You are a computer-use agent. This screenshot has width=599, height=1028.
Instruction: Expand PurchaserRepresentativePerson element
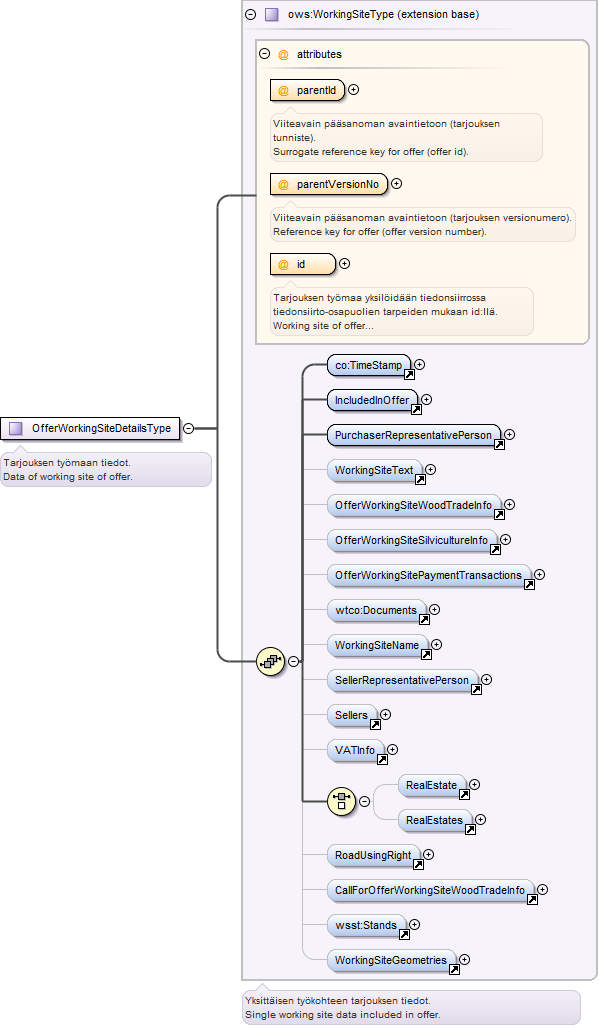coord(509,435)
